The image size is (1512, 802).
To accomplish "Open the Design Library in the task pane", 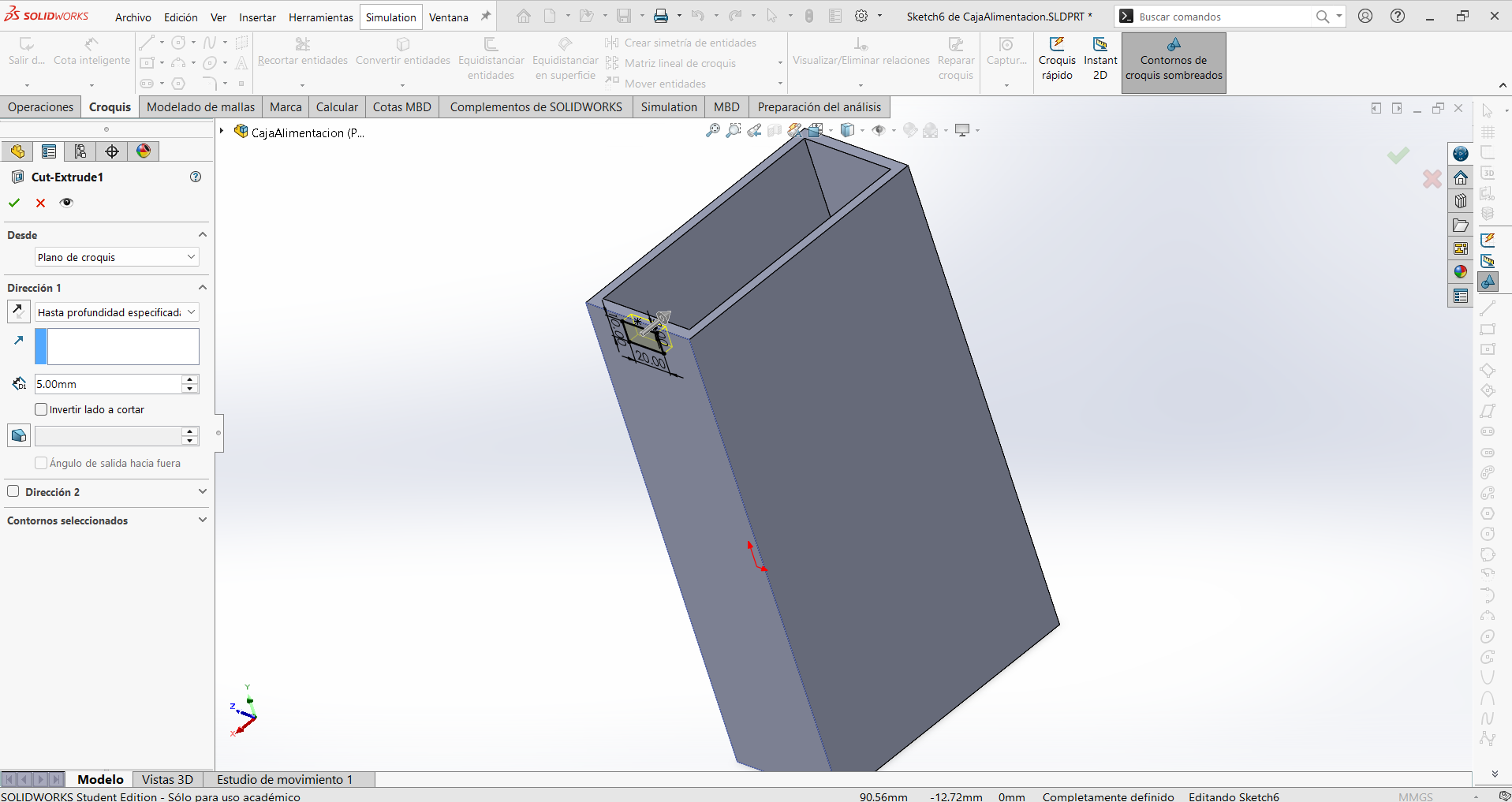I will (x=1461, y=201).
